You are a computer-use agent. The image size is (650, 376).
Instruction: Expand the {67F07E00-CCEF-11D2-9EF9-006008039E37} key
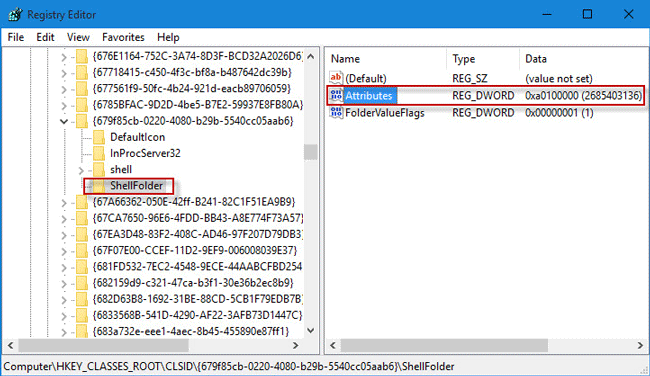tap(64, 252)
